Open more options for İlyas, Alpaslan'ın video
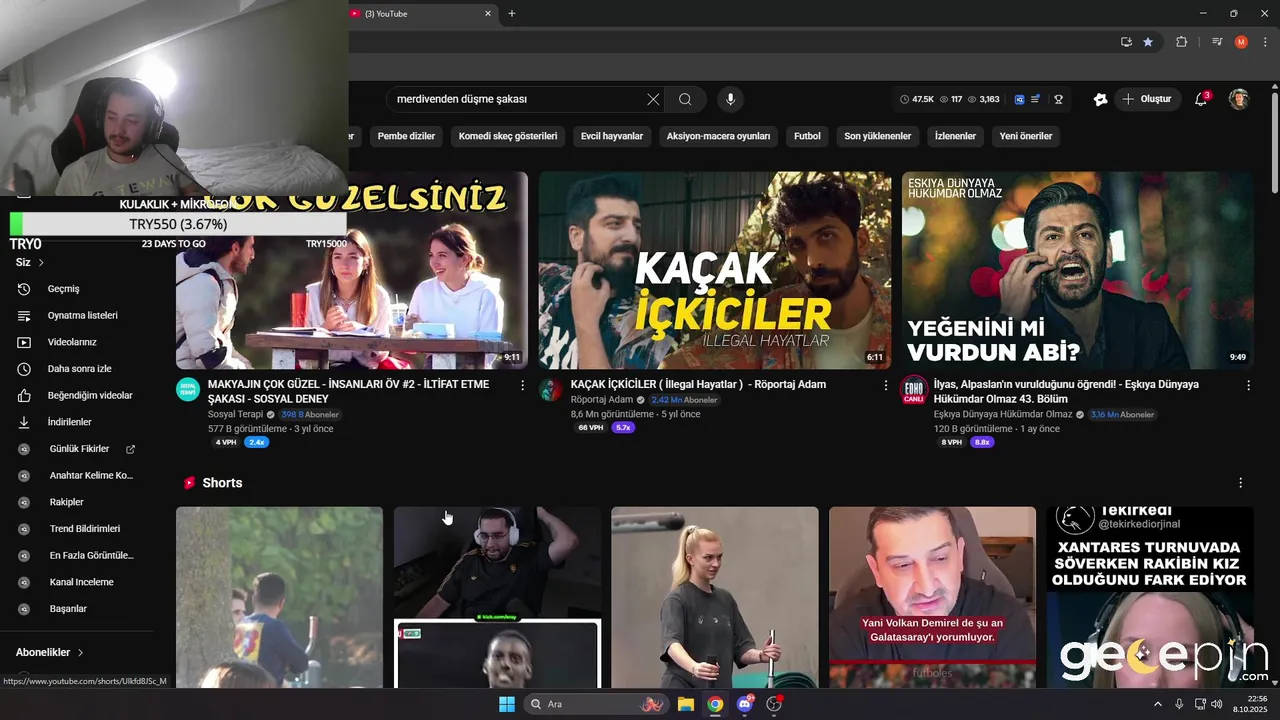 1248,385
